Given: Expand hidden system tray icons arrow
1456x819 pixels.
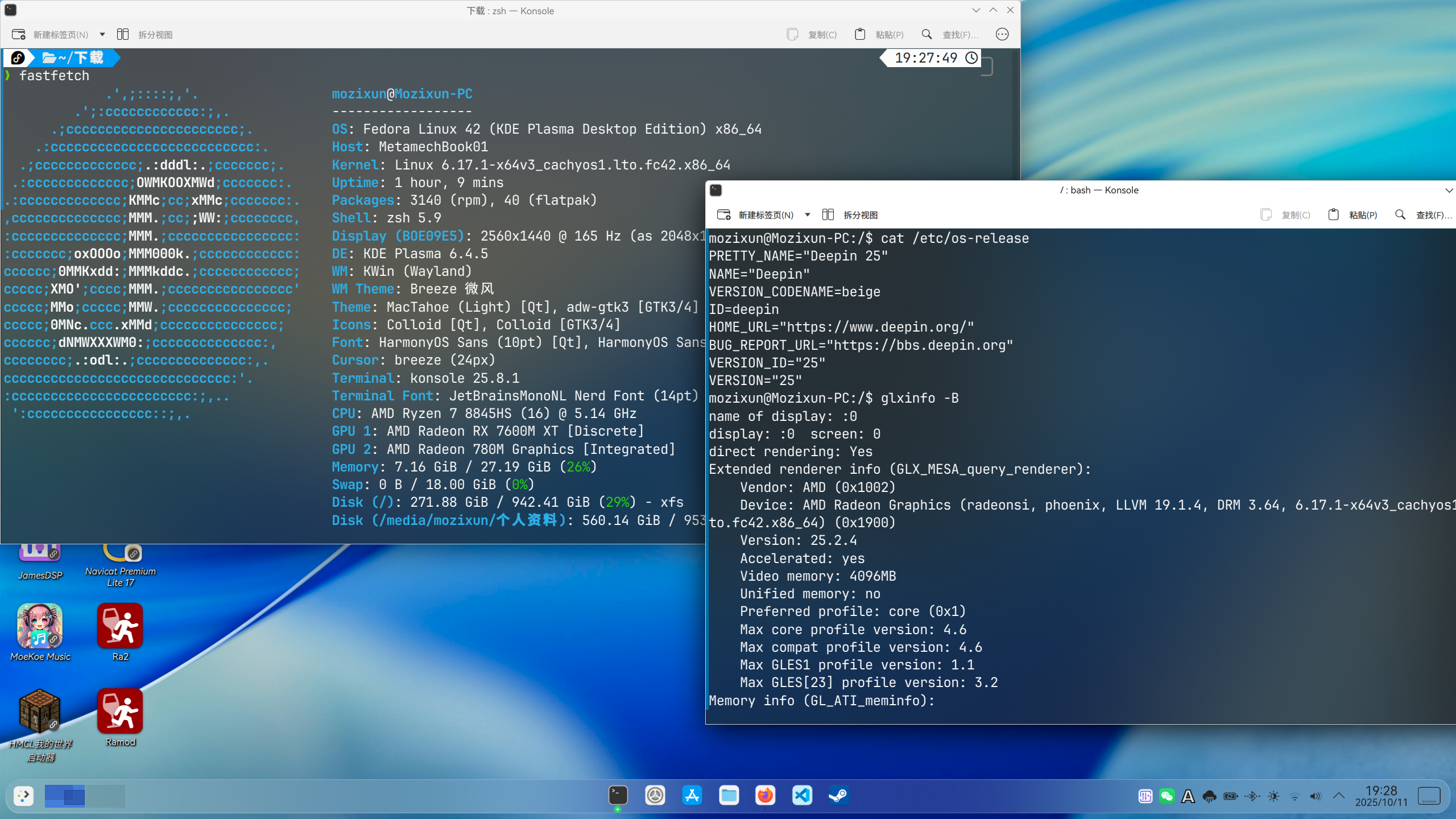Looking at the screenshot, I should click(x=1339, y=796).
